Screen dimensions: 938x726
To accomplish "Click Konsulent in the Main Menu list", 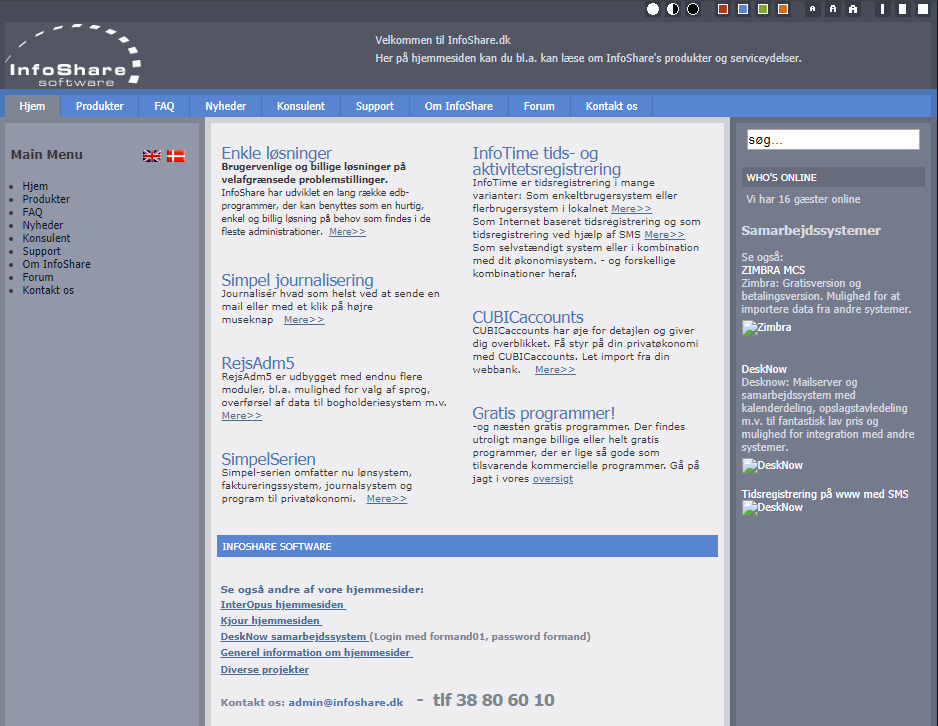I will [46, 238].
